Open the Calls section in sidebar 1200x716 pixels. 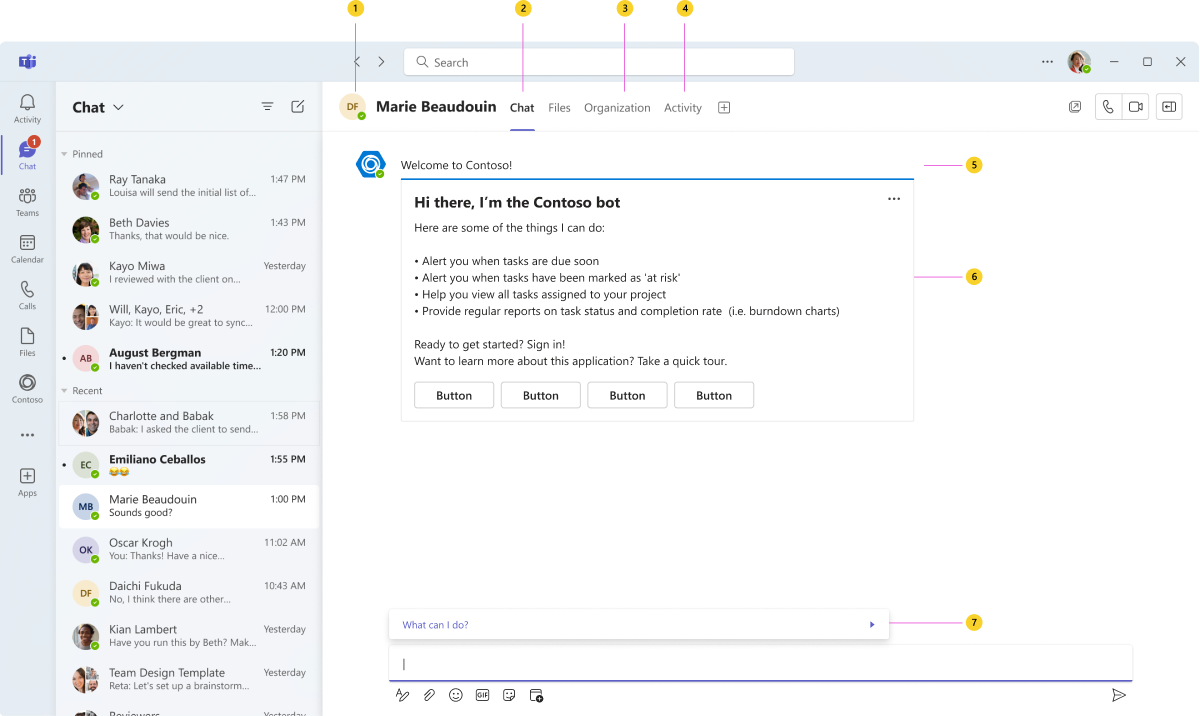click(x=27, y=295)
